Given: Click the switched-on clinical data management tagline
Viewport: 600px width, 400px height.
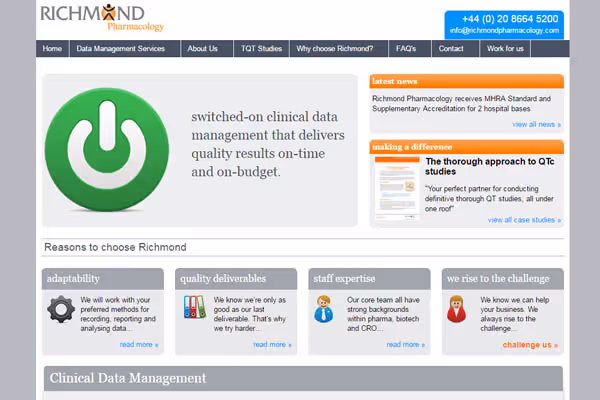Looking at the screenshot, I should [268, 144].
